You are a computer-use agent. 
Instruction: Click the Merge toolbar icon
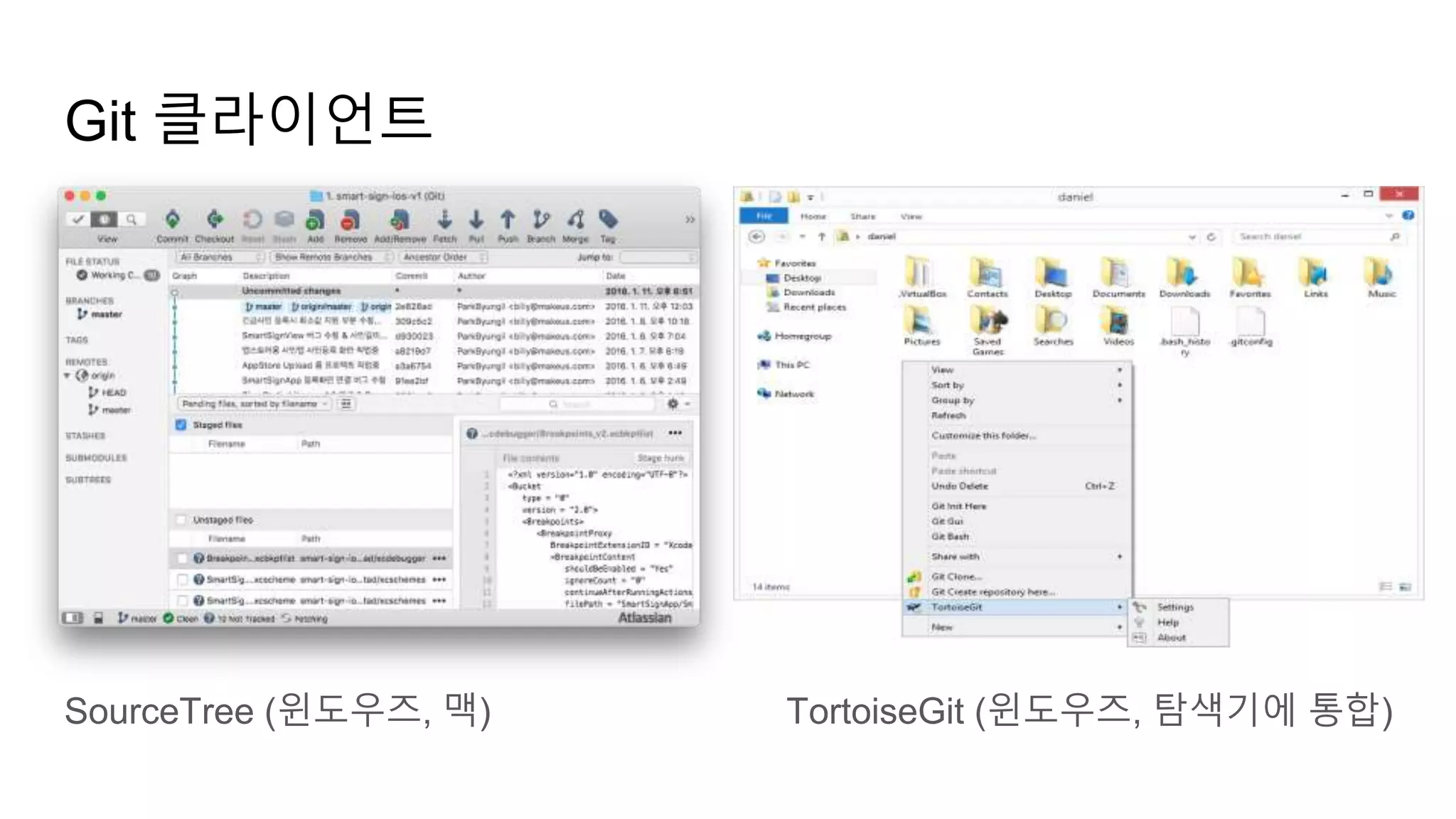(x=576, y=220)
